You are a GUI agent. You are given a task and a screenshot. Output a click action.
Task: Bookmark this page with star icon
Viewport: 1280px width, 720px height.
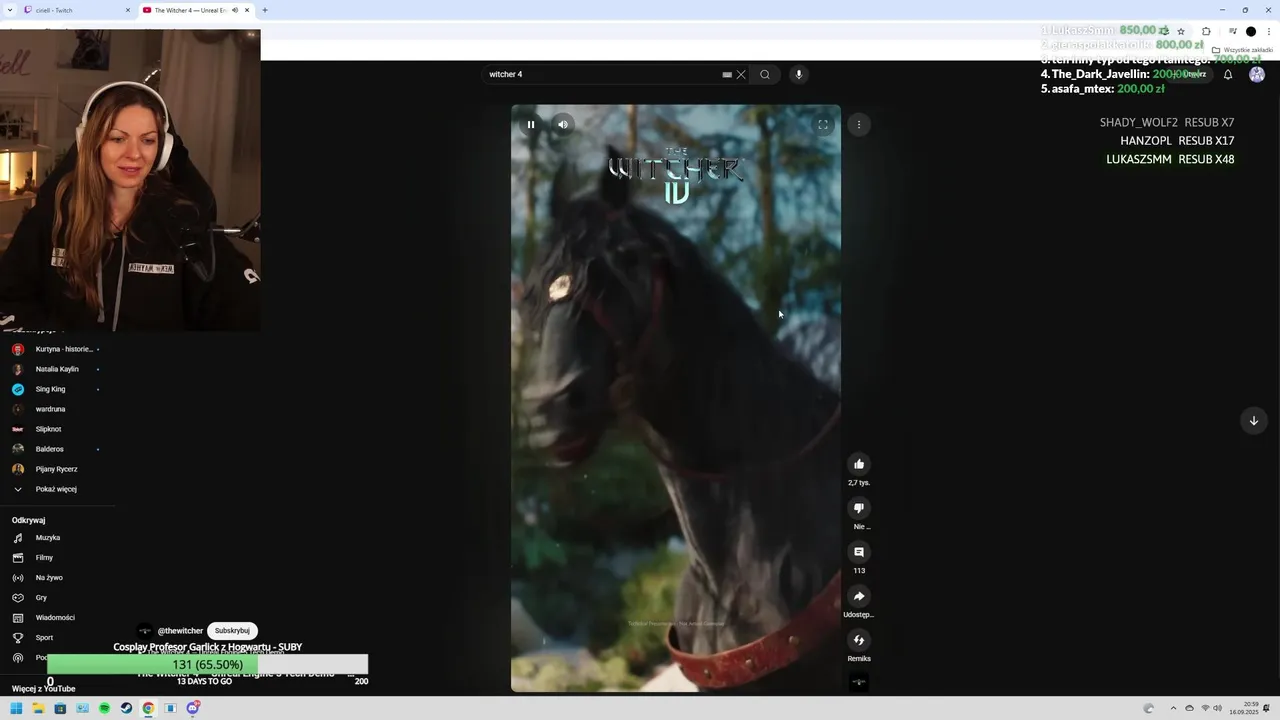(1181, 31)
